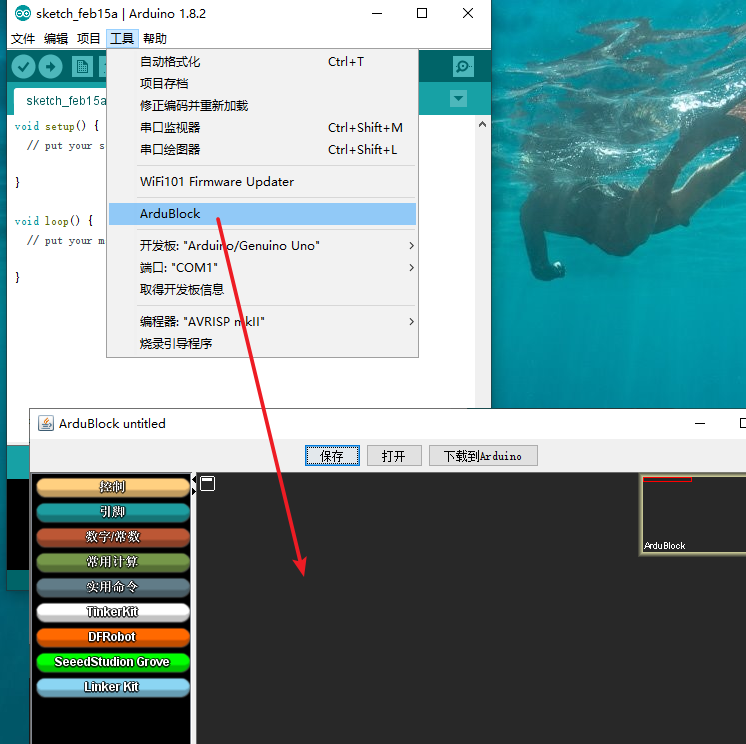Image resolution: width=746 pixels, height=744 pixels.
Task: Open 串口绘图器 from the menu
Action: (262, 149)
